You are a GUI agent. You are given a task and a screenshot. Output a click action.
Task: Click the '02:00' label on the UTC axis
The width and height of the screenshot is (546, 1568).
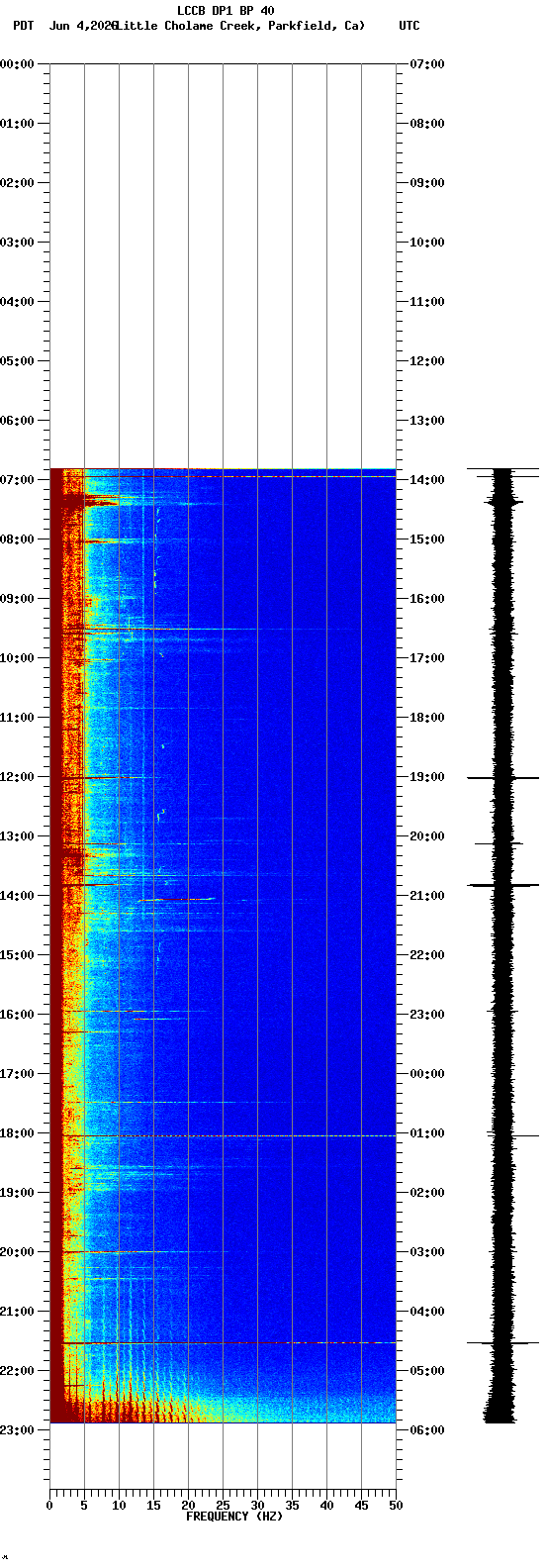pos(427,1193)
